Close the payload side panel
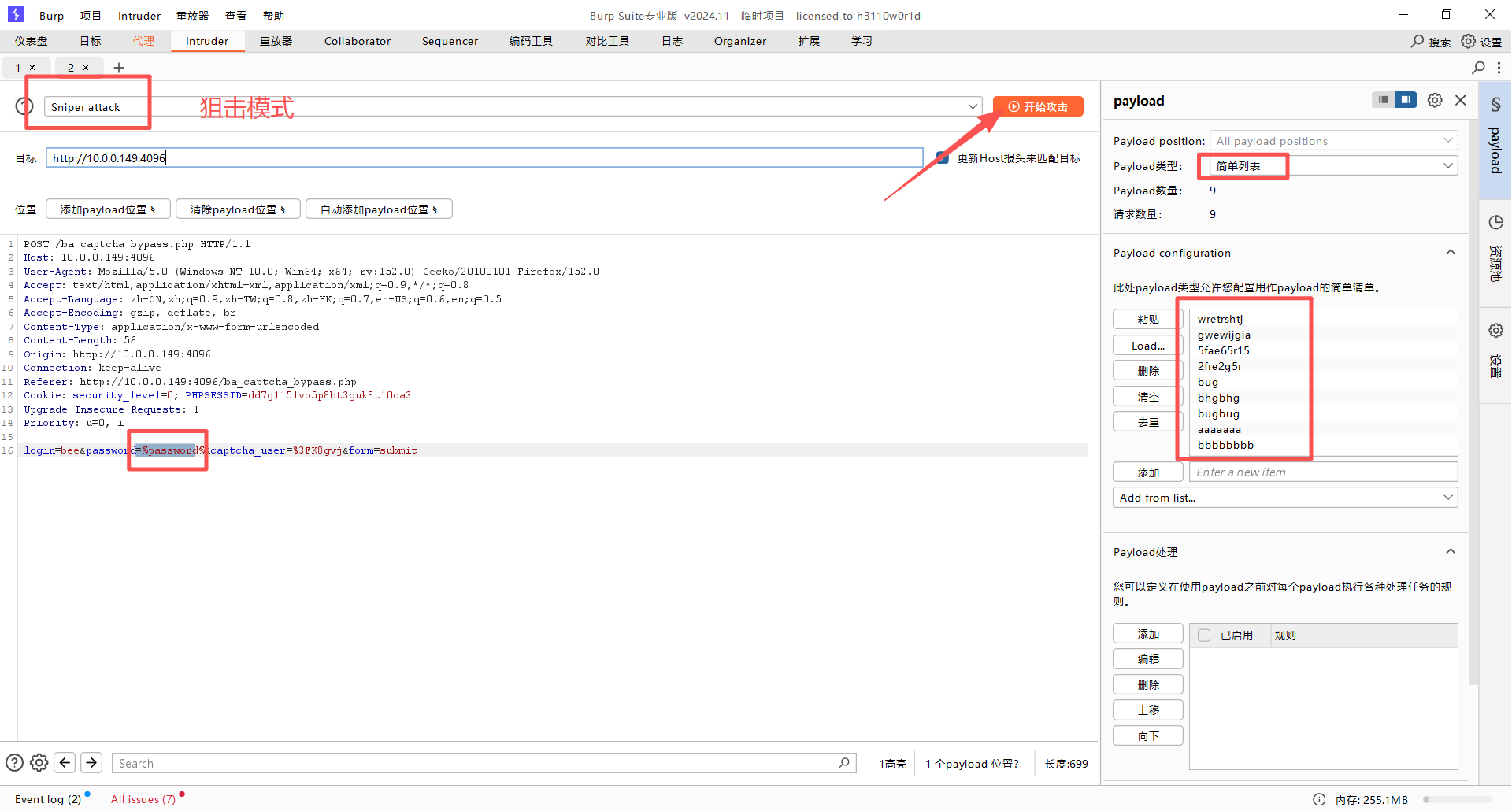 click(1461, 100)
